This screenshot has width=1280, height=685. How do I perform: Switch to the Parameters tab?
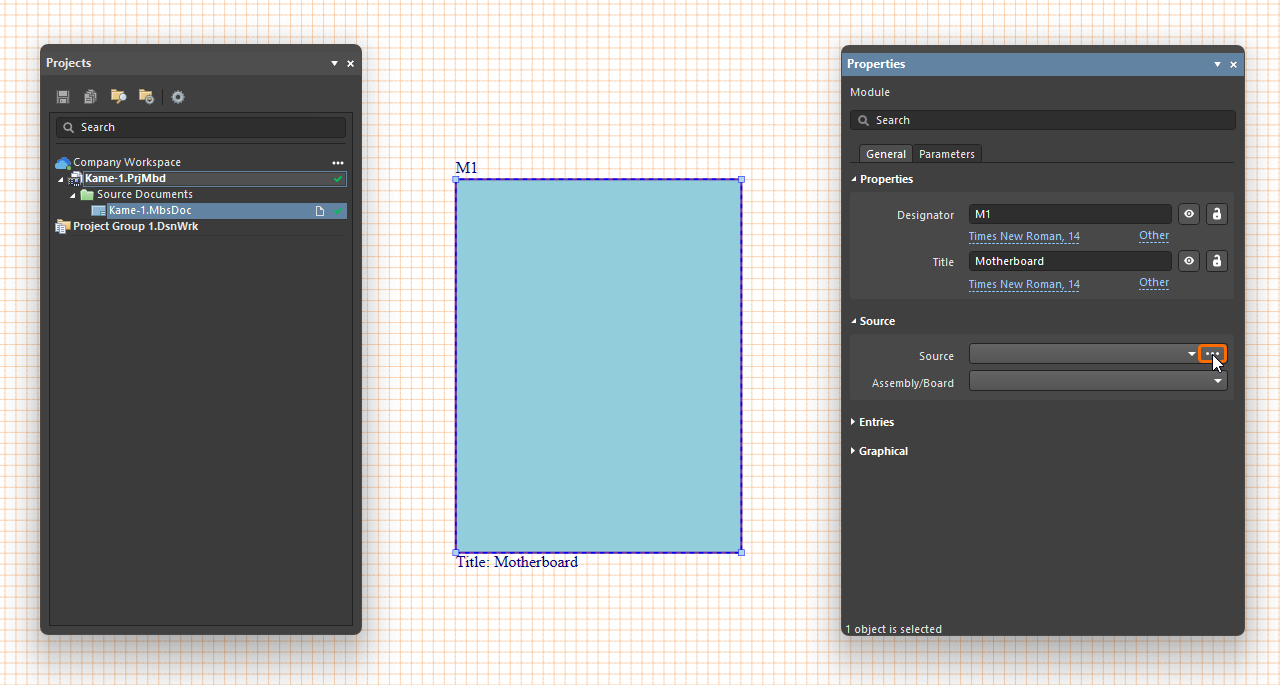(946, 154)
